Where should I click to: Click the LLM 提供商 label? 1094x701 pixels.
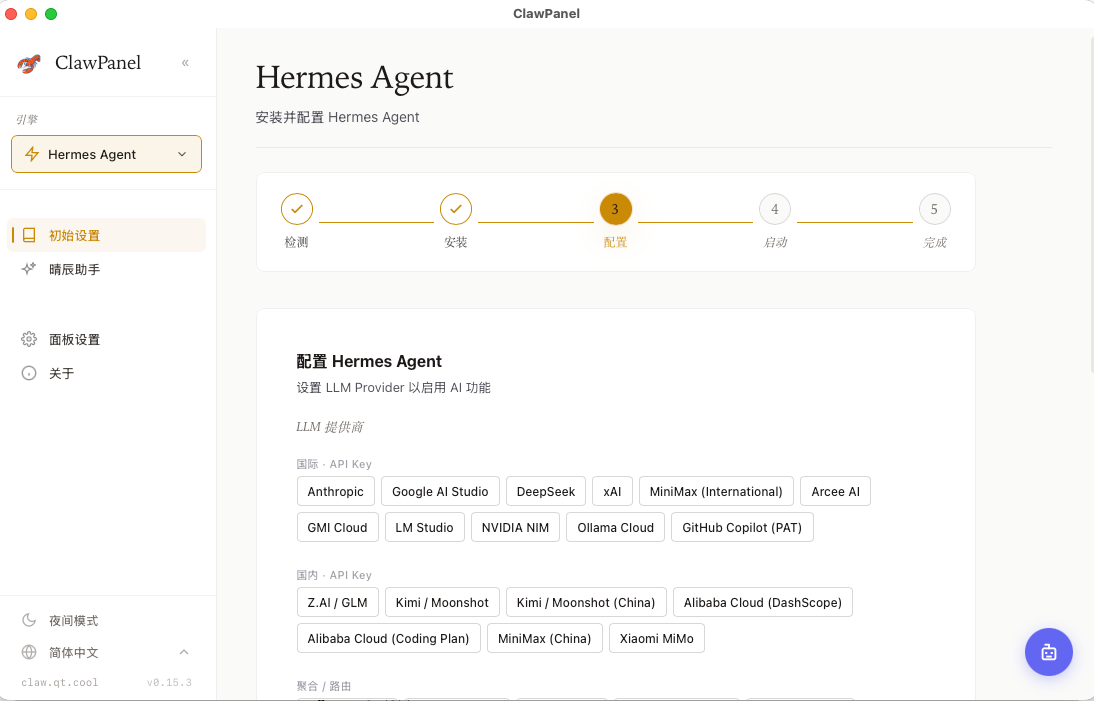330,426
